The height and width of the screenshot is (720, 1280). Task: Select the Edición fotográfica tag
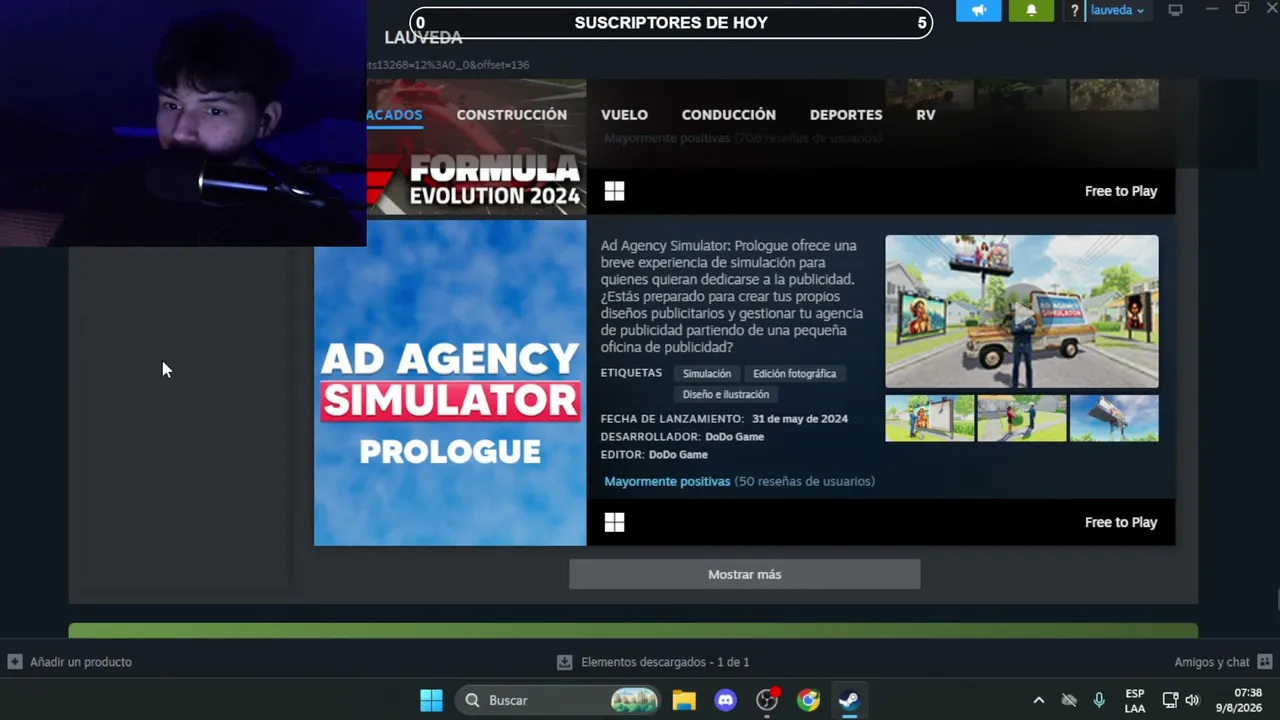pos(794,374)
